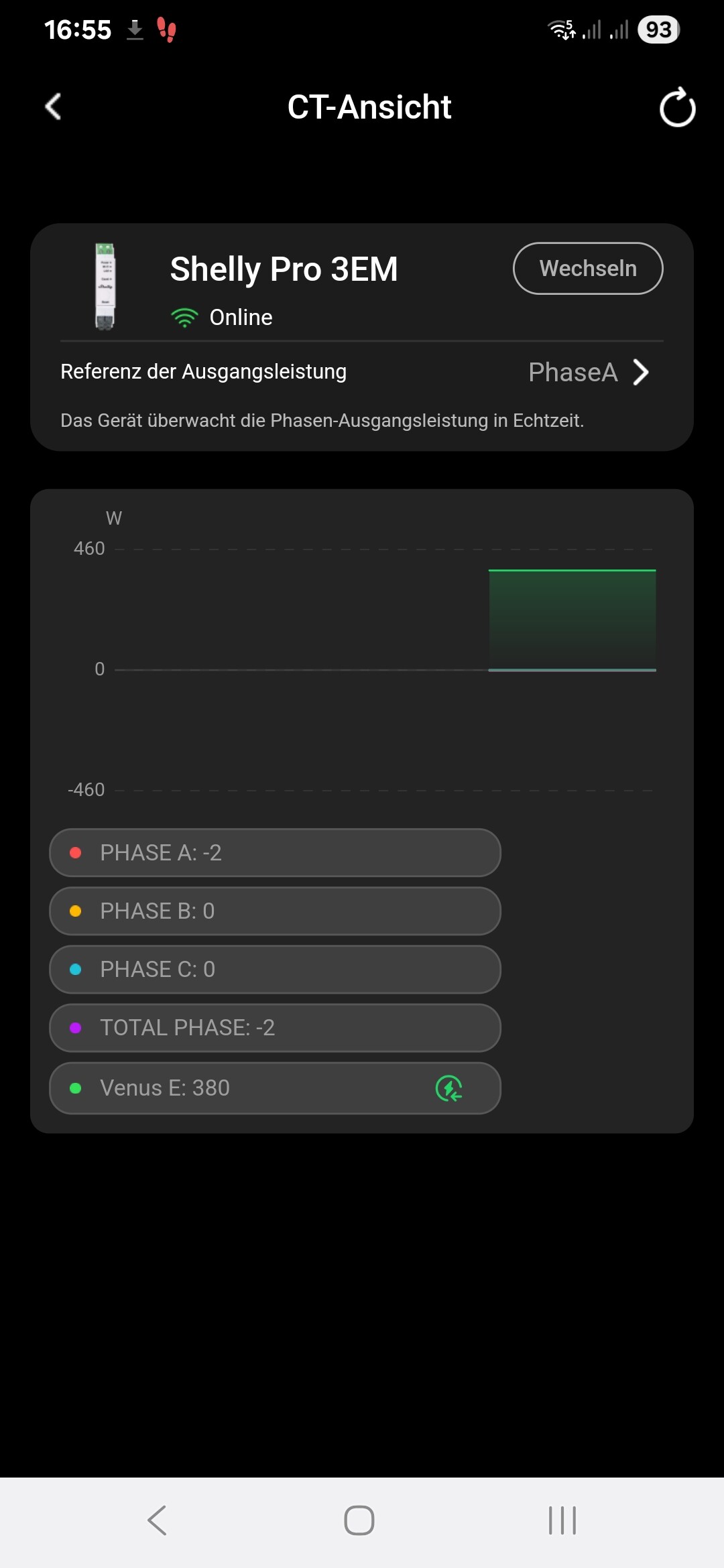Tap the green power bar in chart
This screenshot has width=724, height=1568.
coord(572,620)
